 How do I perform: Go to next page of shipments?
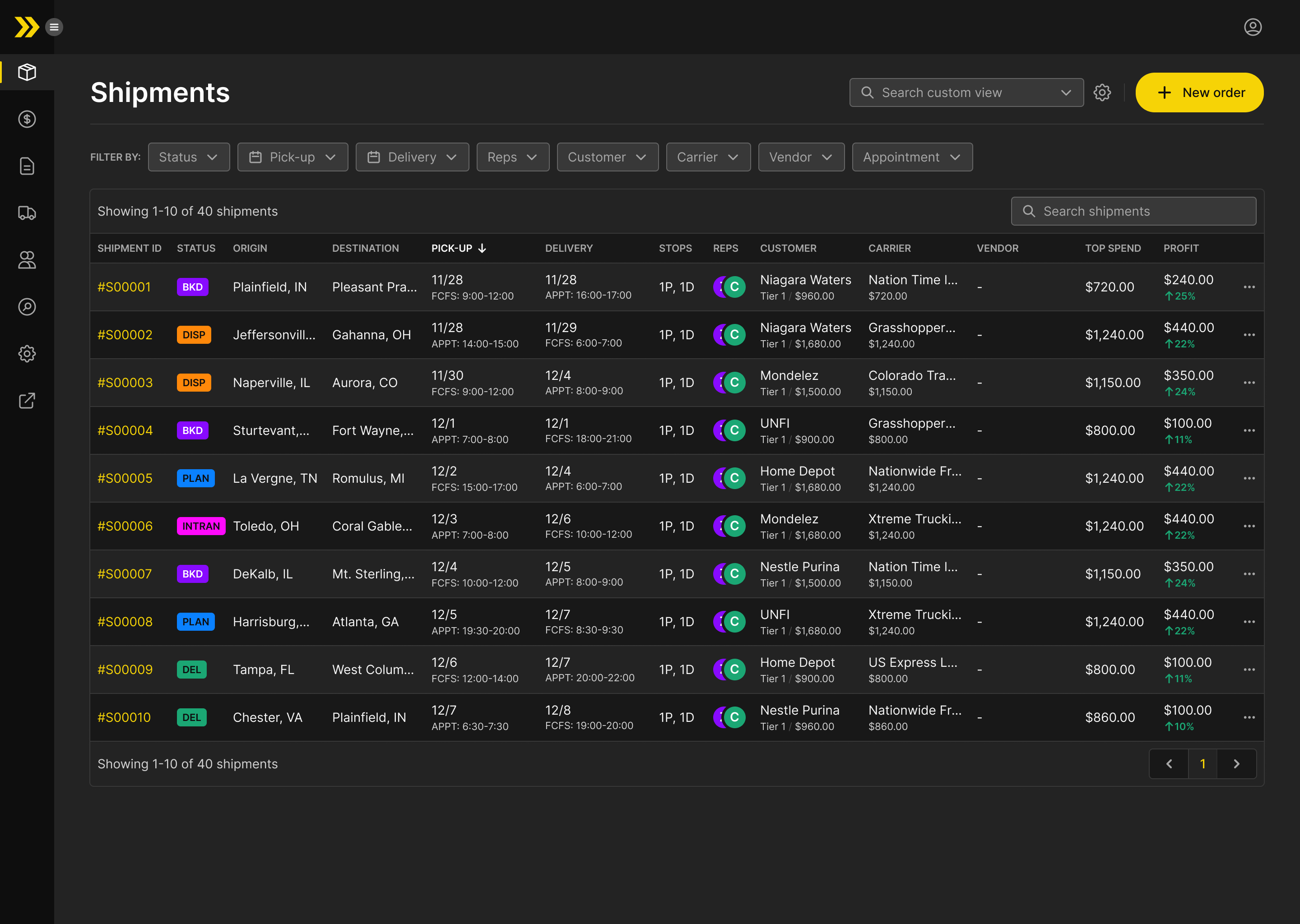coord(1236,764)
